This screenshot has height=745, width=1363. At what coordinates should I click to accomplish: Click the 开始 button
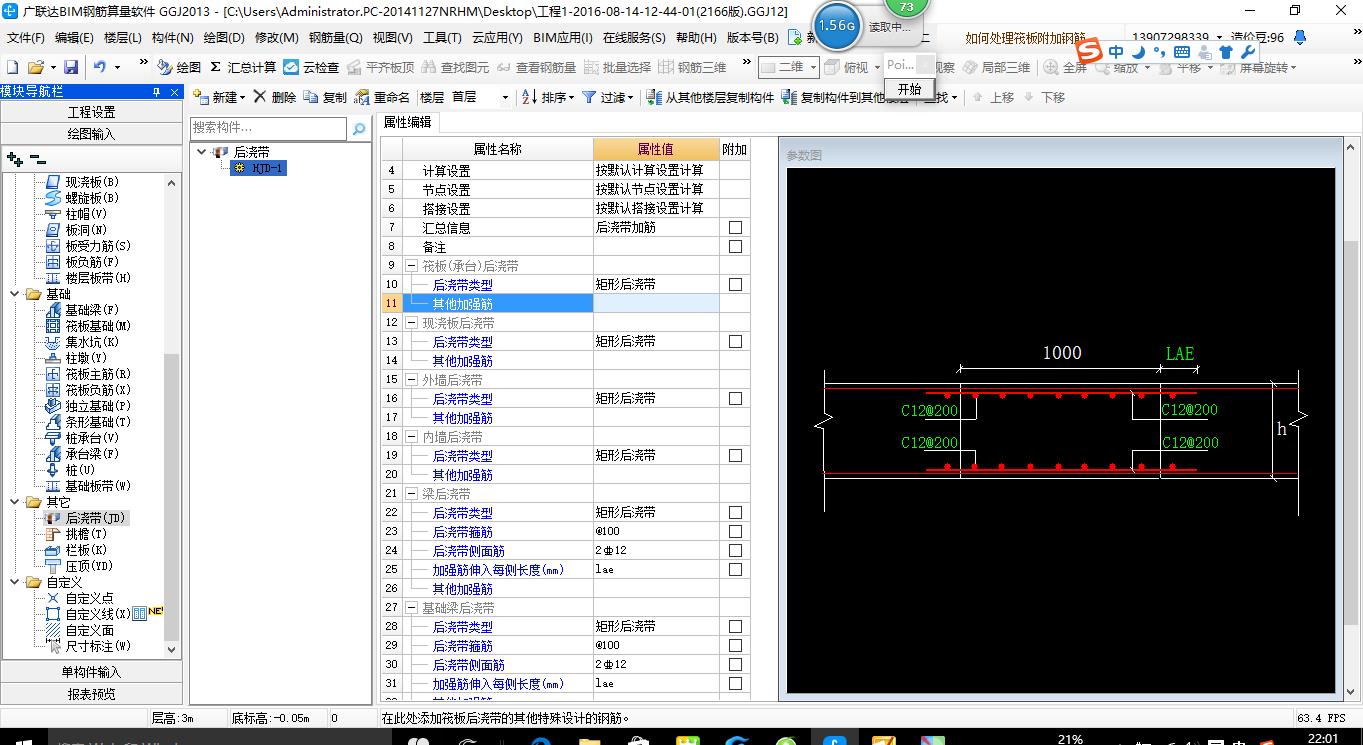tap(909, 89)
